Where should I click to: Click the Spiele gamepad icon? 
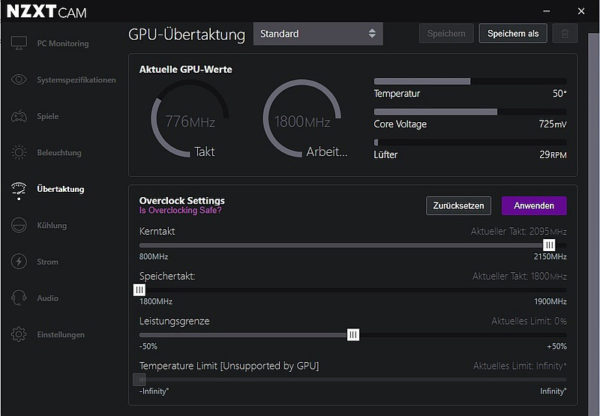click(x=19, y=116)
